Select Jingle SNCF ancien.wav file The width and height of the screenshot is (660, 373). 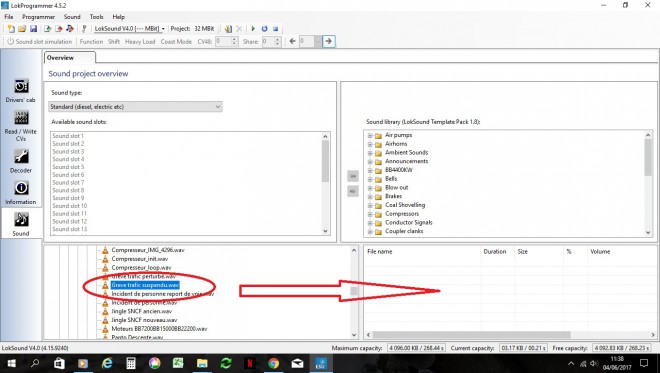[x=141, y=311]
